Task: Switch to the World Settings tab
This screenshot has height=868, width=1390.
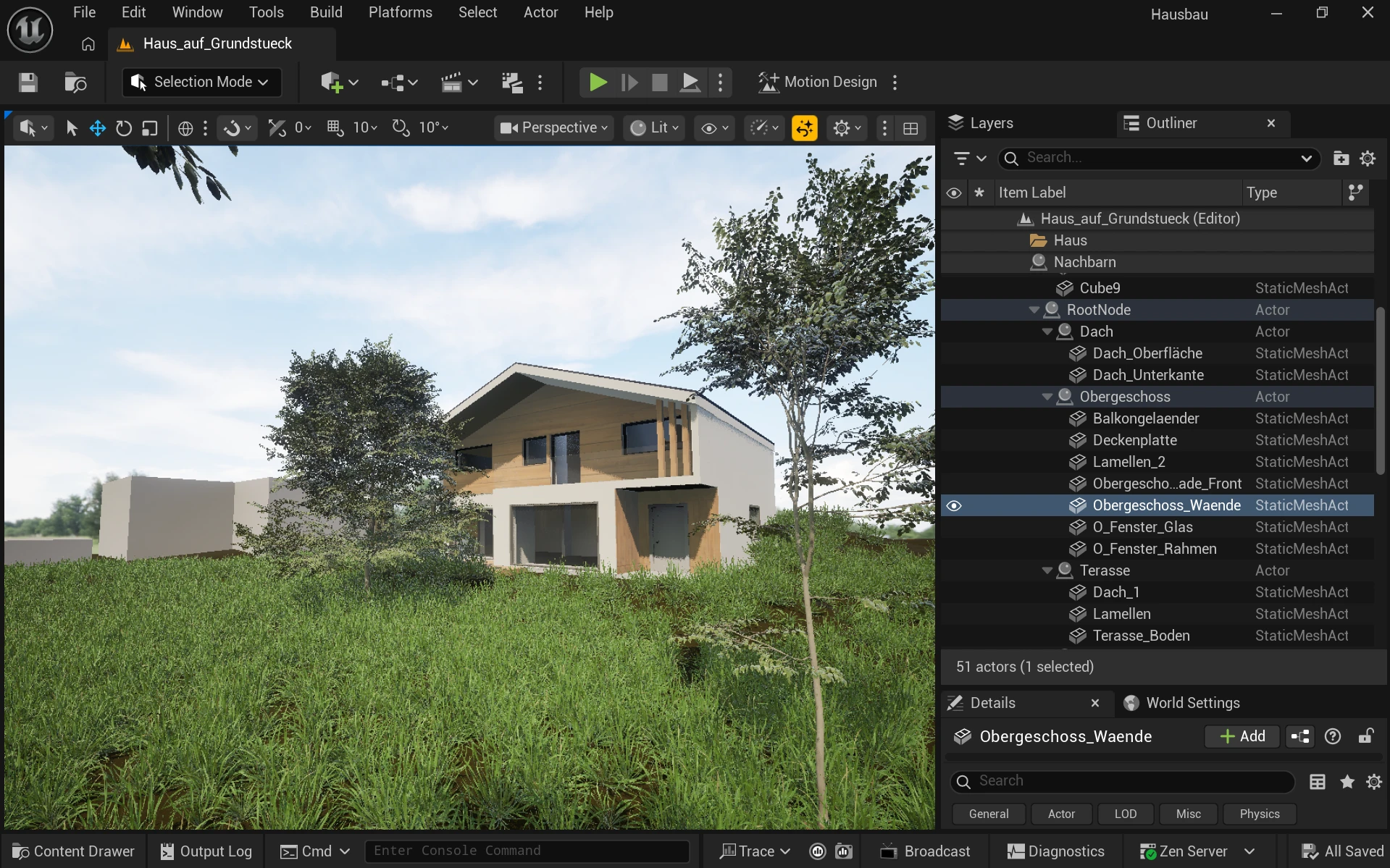Action: pos(1192,702)
